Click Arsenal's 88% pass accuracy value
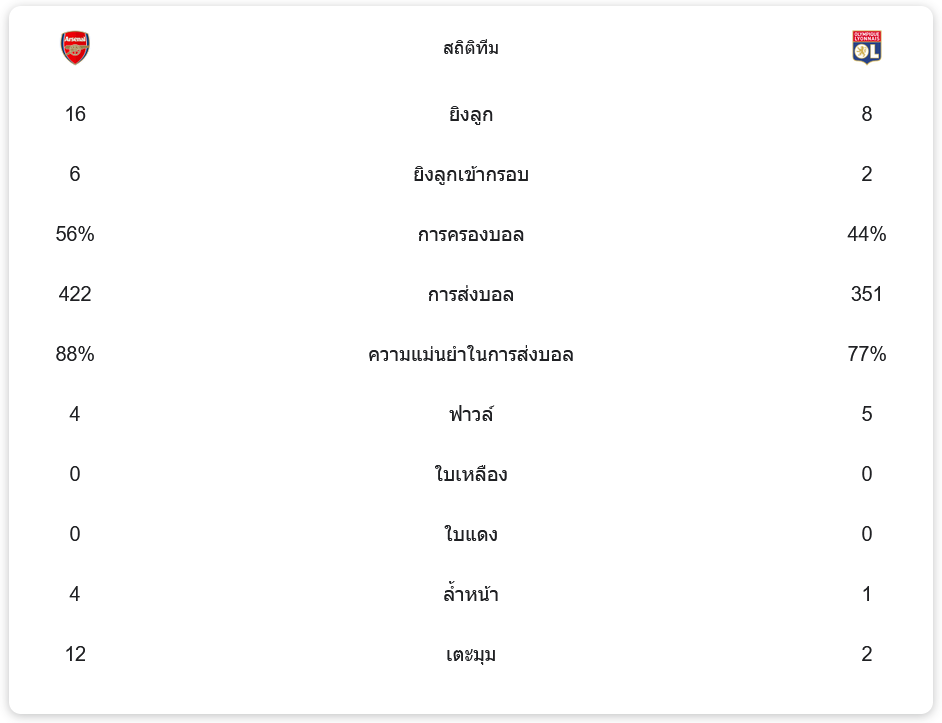 [x=75, y=354]
